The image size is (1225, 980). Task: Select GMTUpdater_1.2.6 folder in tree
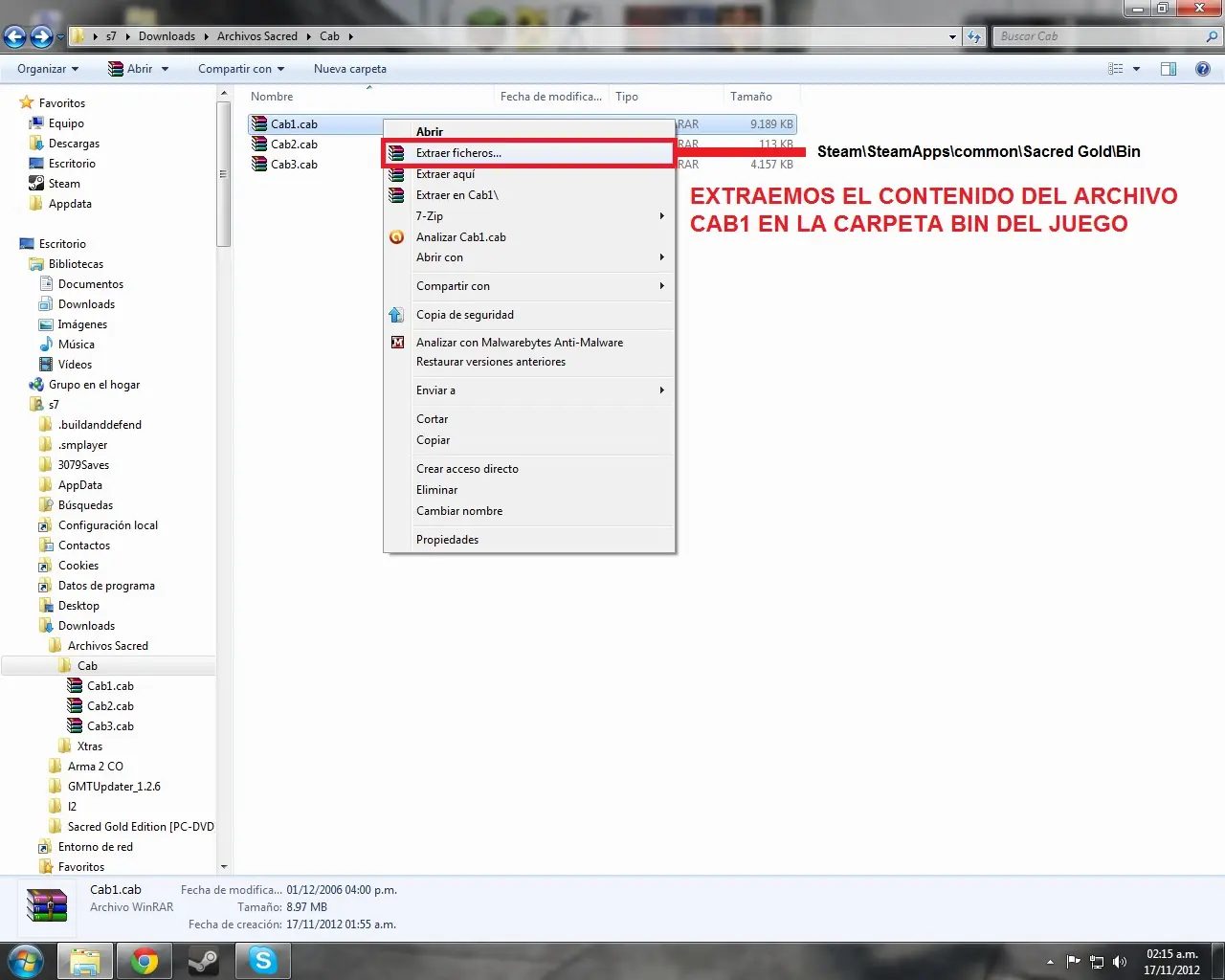coord(114,787)
